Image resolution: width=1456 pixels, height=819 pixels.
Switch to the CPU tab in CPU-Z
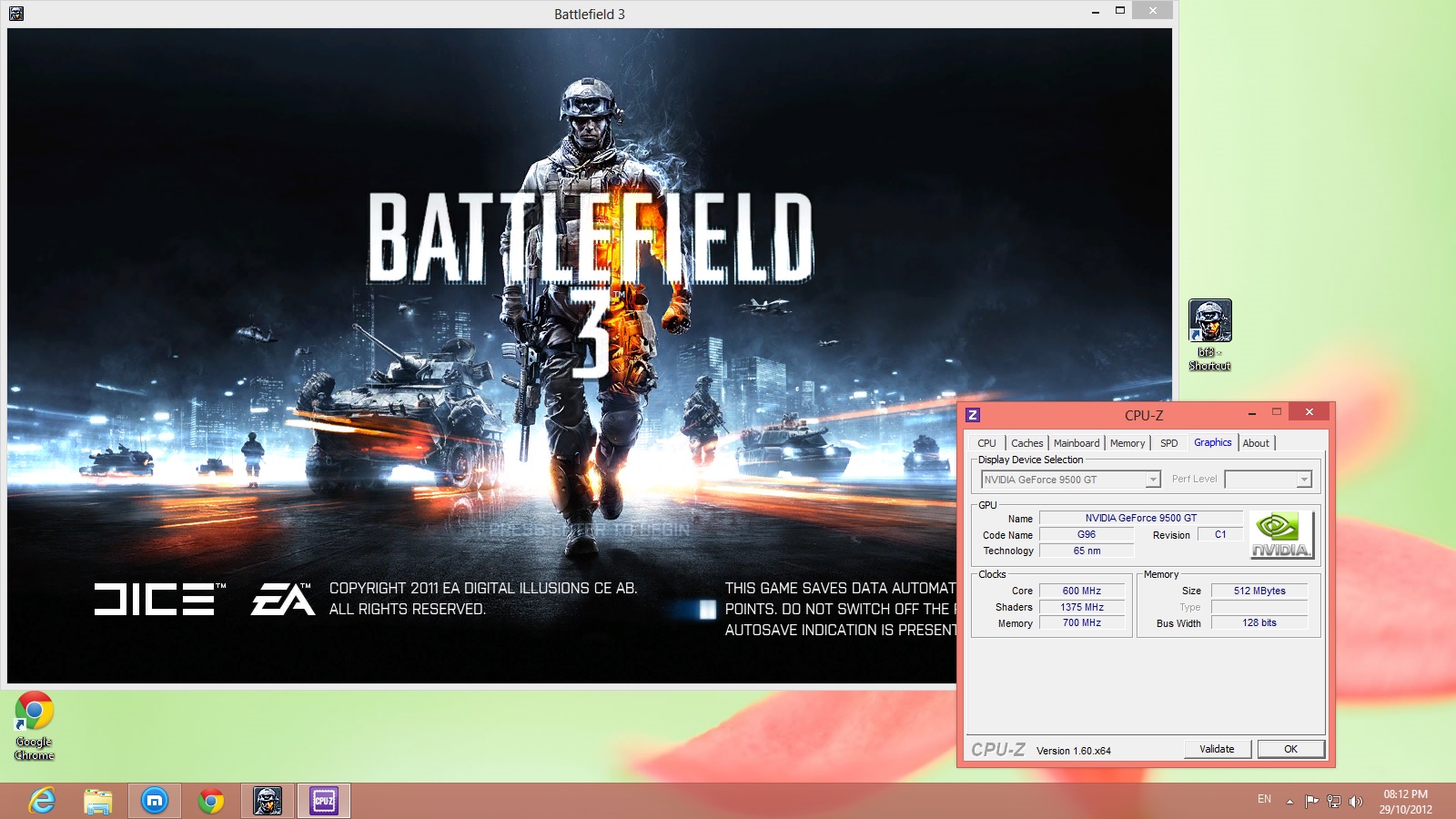[x=986, y=443]
